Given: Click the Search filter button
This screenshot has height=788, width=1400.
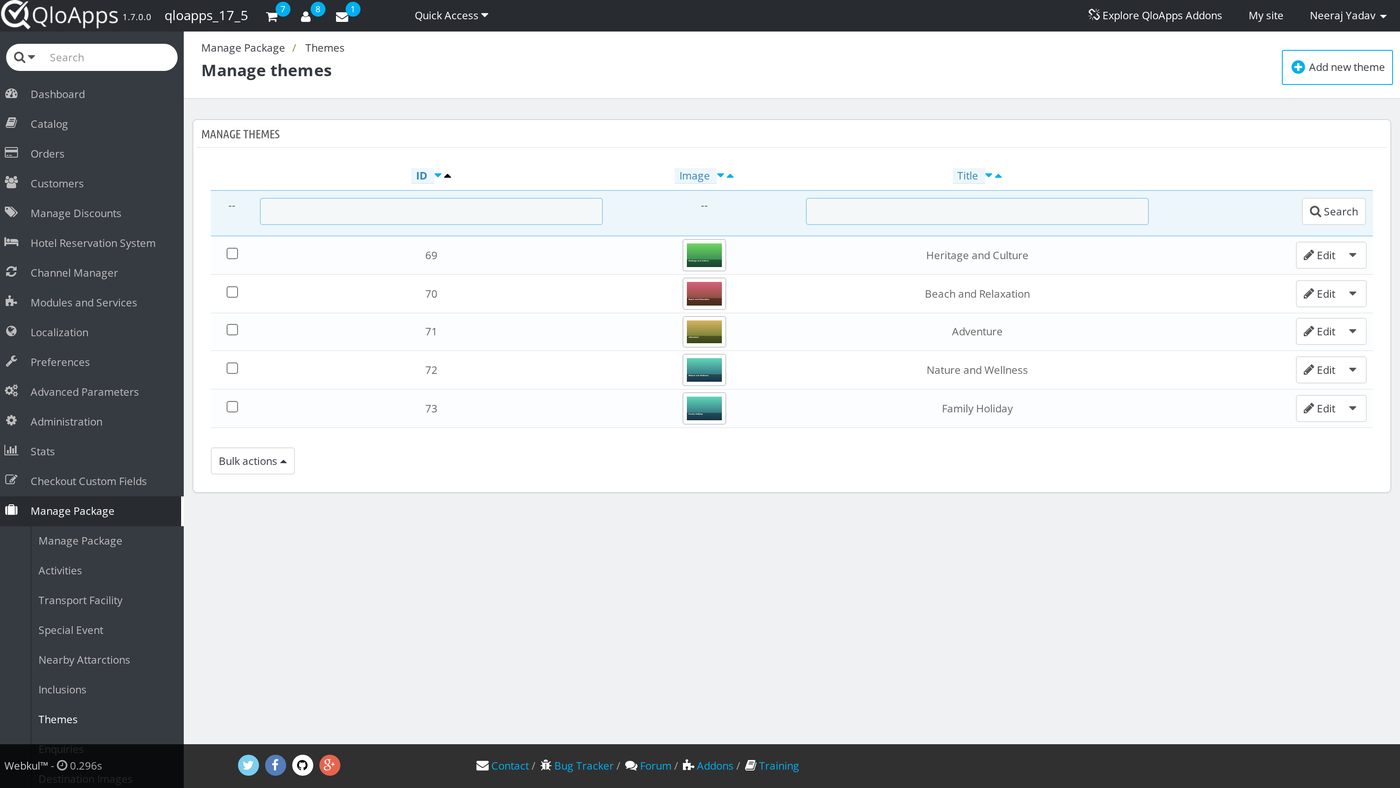Looking at the screenshot, I should pyautogui.click(x=1334, y=212).
